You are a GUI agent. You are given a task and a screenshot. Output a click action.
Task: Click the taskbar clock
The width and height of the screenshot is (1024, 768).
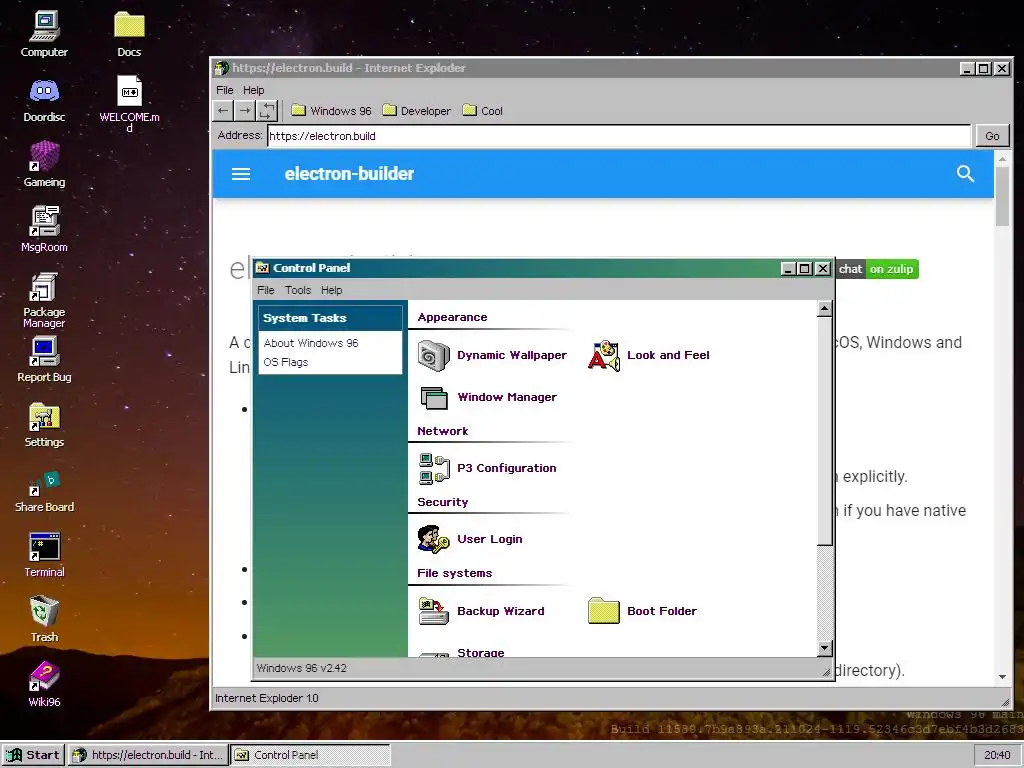coord(997,755)
